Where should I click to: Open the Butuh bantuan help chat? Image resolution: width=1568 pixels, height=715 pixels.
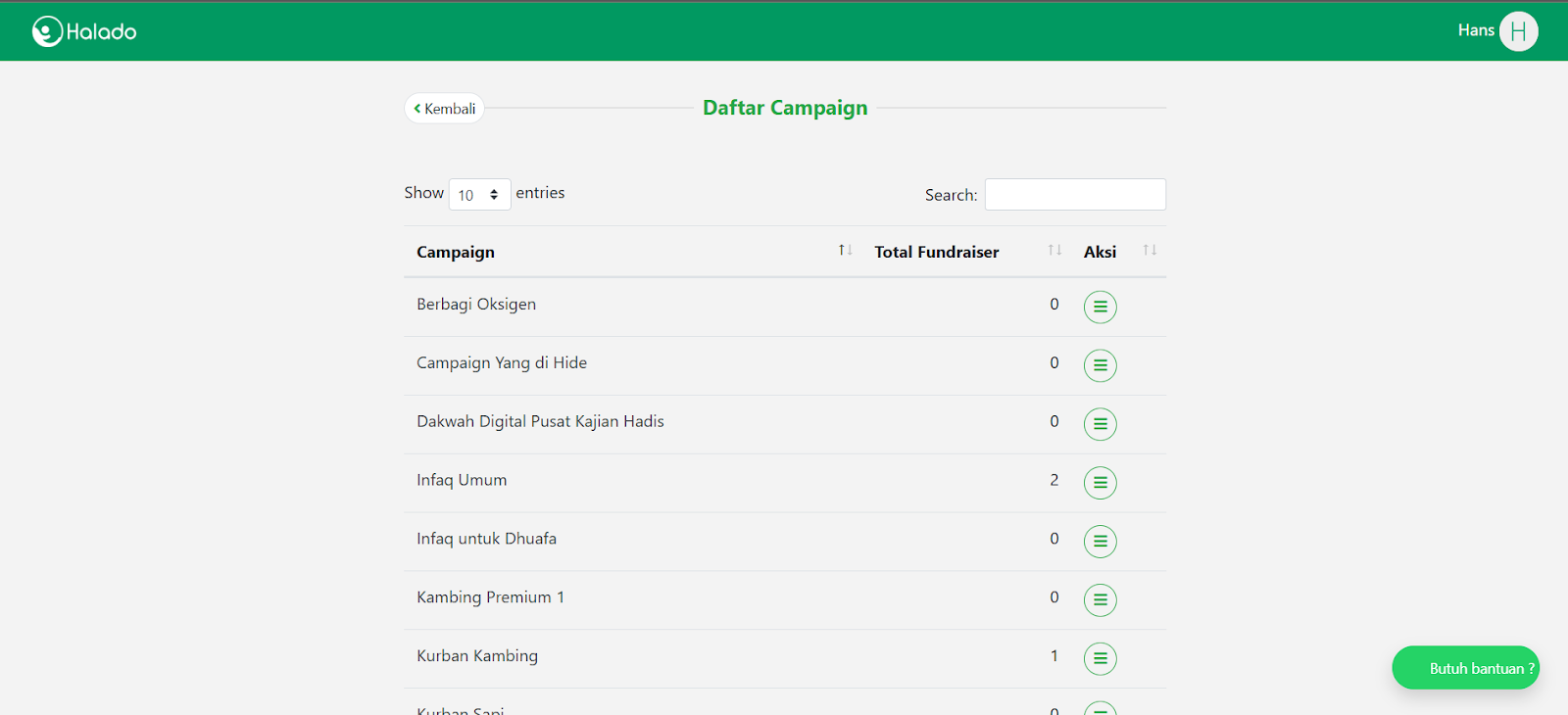click(1466, 668)
